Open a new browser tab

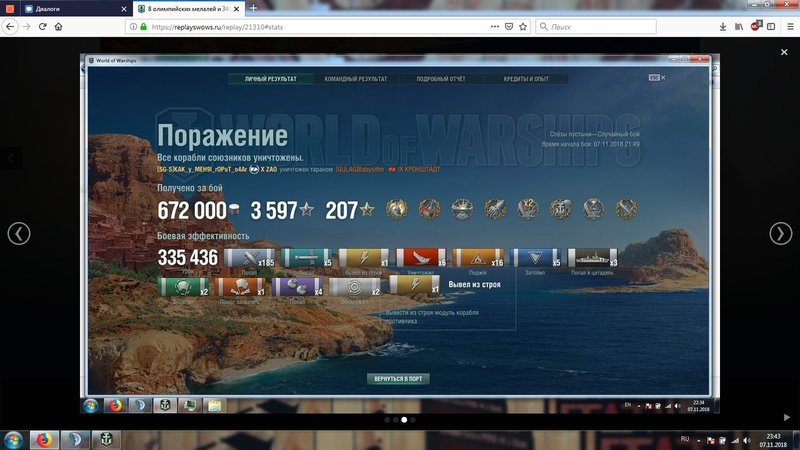pos(253,8)
